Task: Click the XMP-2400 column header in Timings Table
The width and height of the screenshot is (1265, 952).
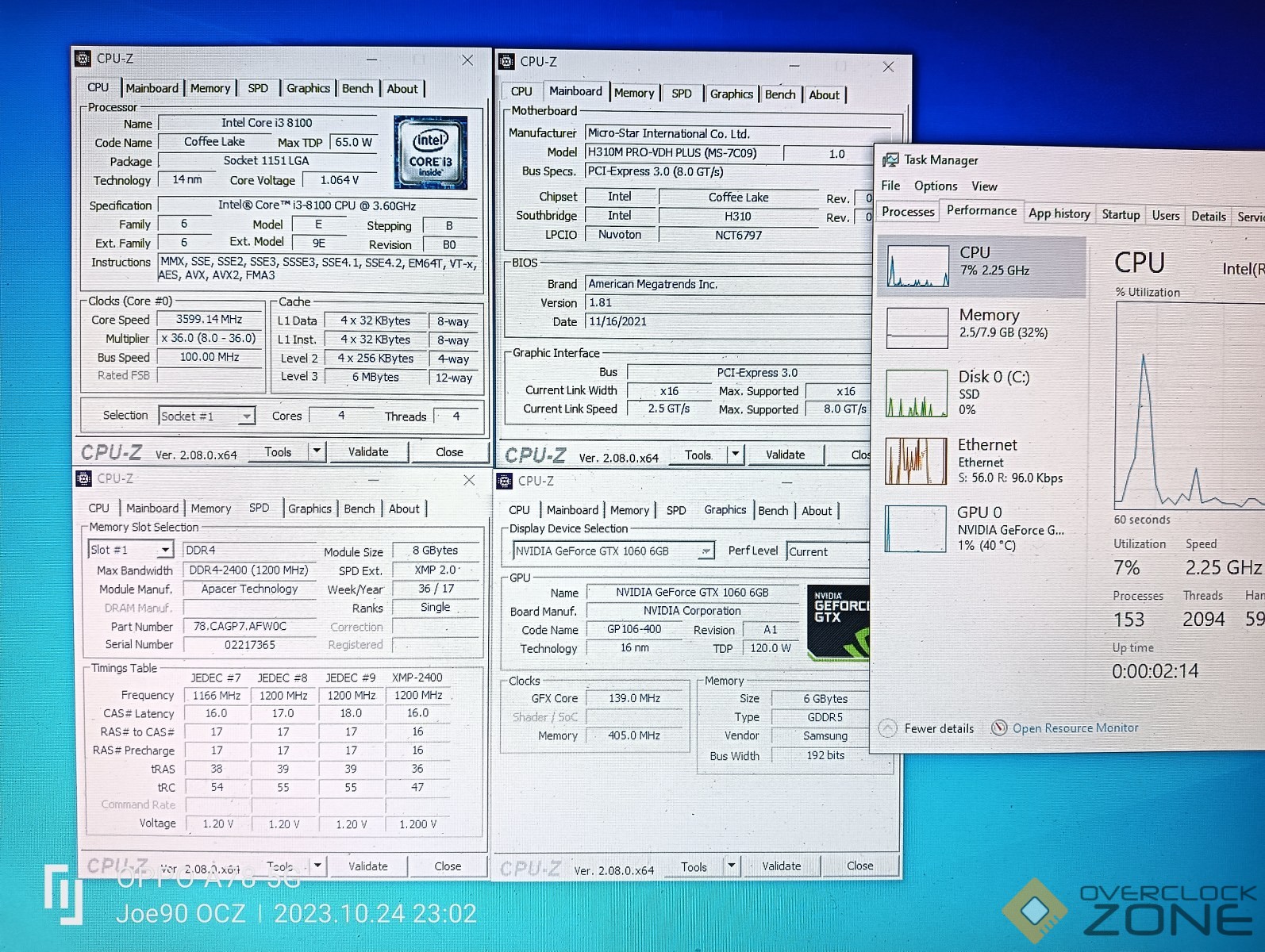Action: coord(417,678)
